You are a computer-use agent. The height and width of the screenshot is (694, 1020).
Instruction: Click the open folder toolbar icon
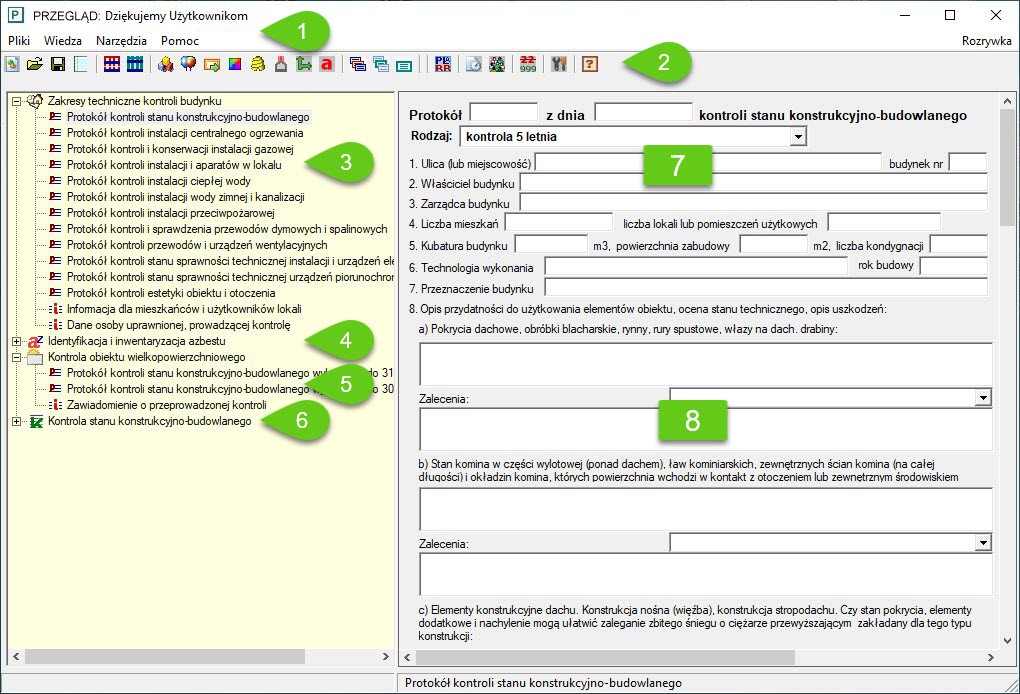(x=35, y=64)
